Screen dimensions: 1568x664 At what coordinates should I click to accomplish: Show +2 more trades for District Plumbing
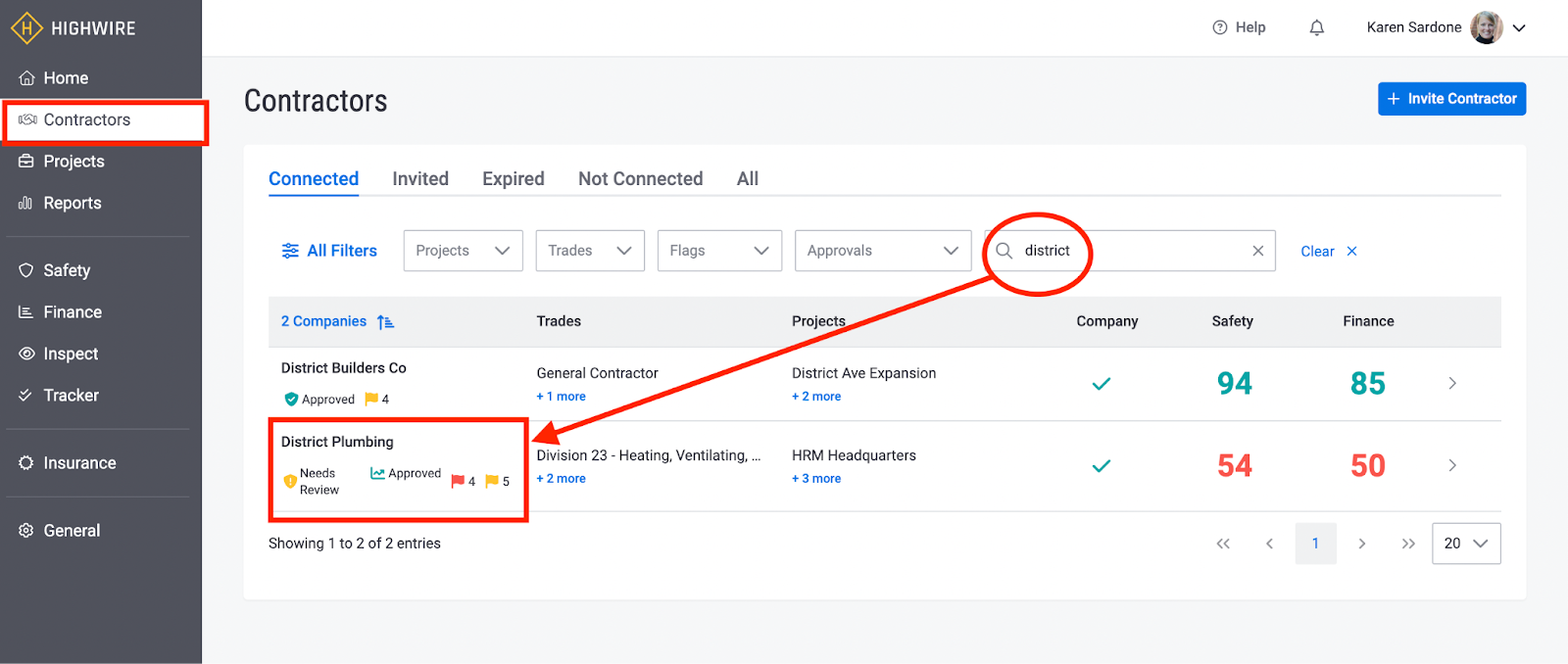click(561, 479)
